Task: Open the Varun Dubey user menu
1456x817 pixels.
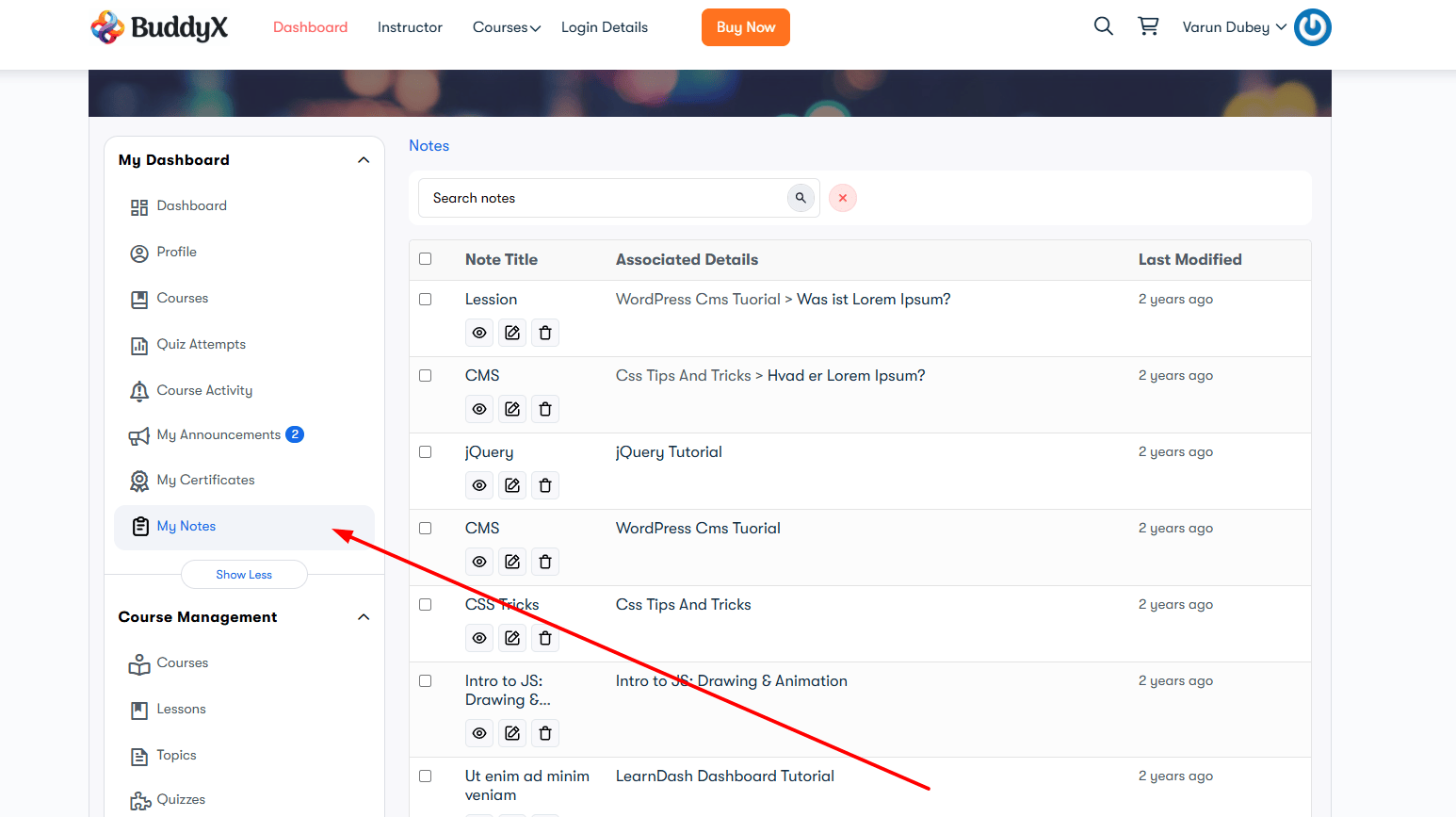Action: tap(1234, 27)
